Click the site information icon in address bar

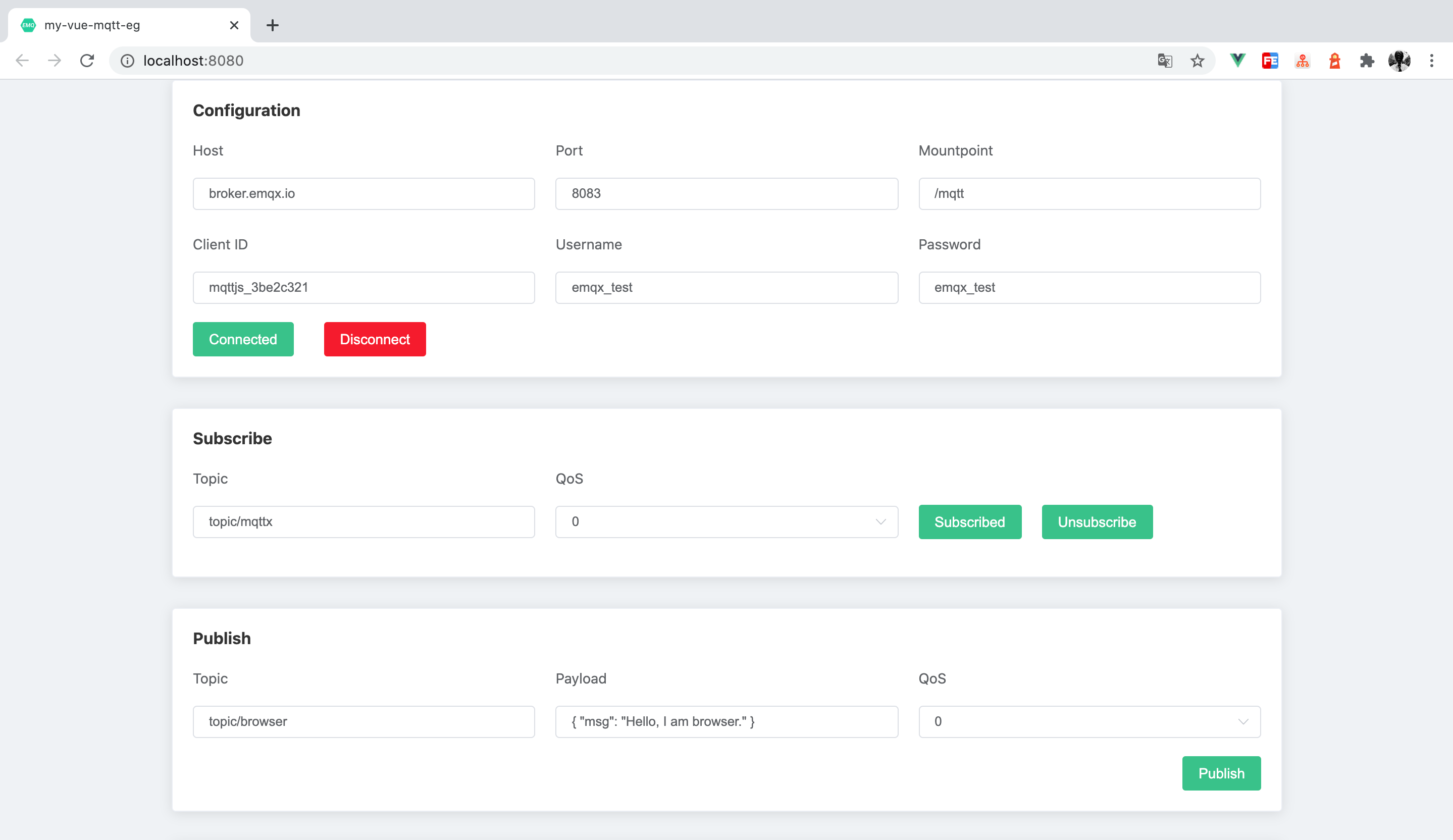(x=127, y=61)
